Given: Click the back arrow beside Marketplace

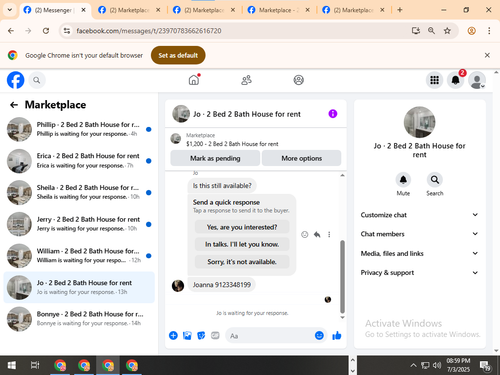Looking at the screenshot, I should click(14, 105).
